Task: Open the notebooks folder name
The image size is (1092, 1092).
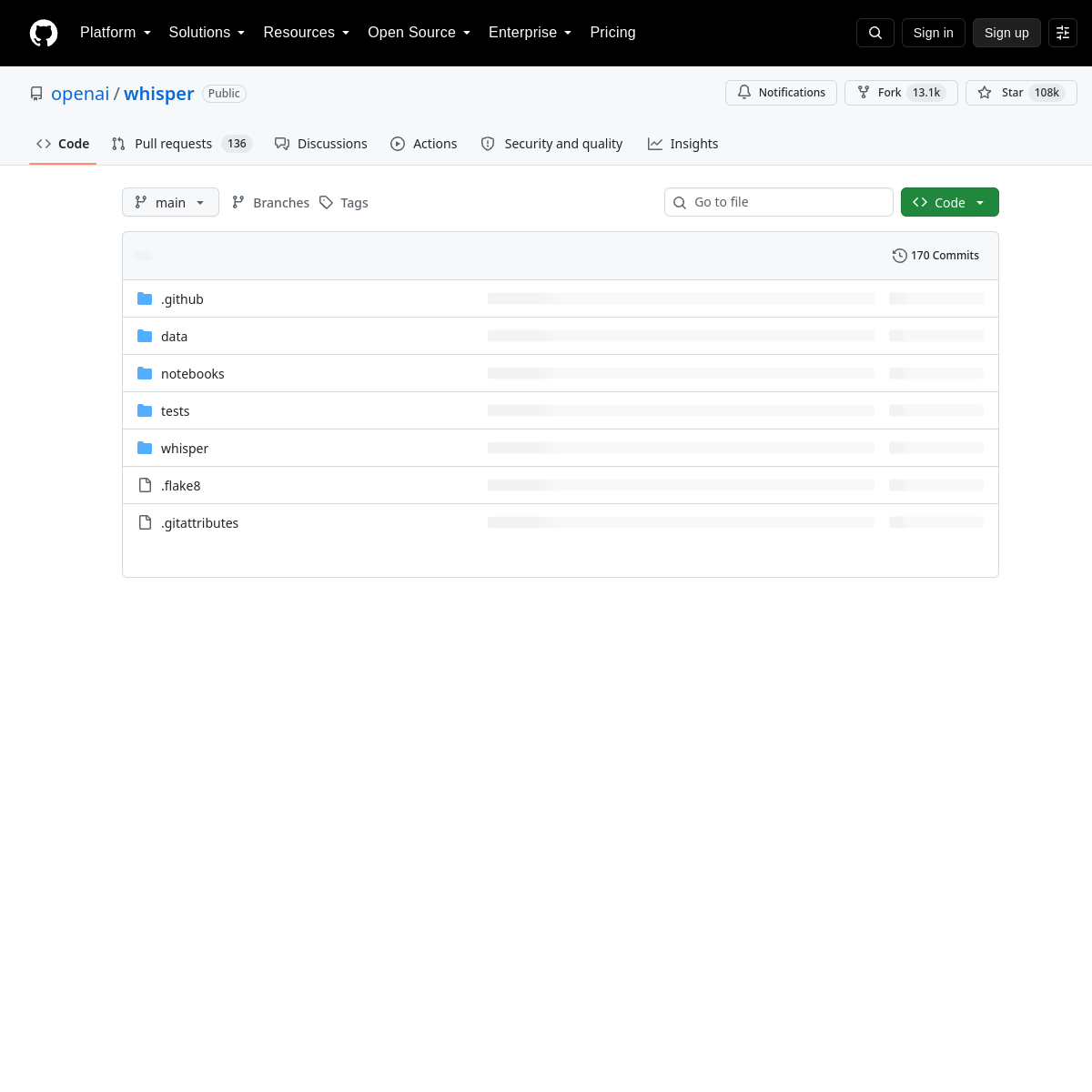Action: (x=192, y=374)
